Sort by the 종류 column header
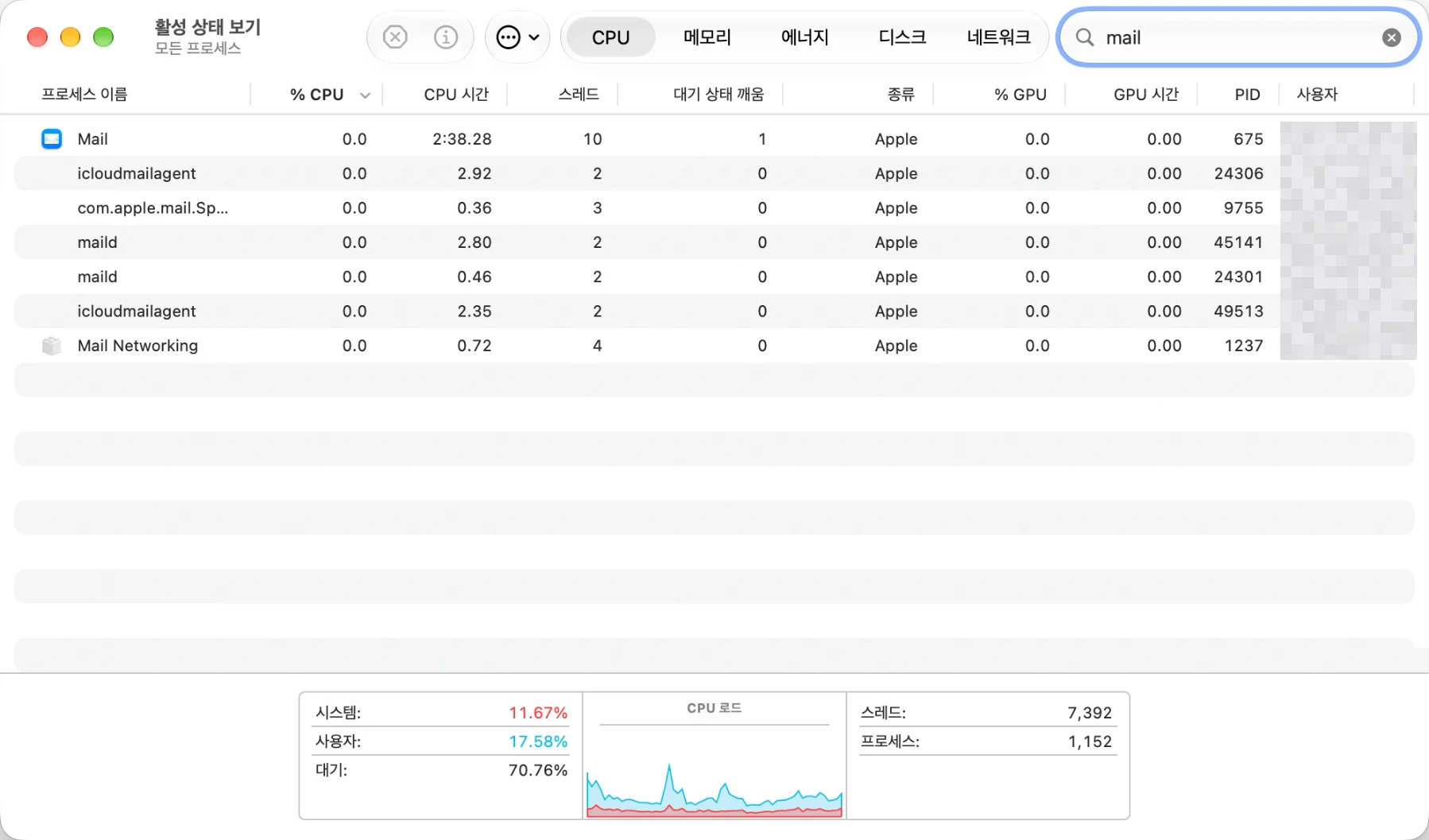The image size is (1429, 840). [x=900, y=95]
